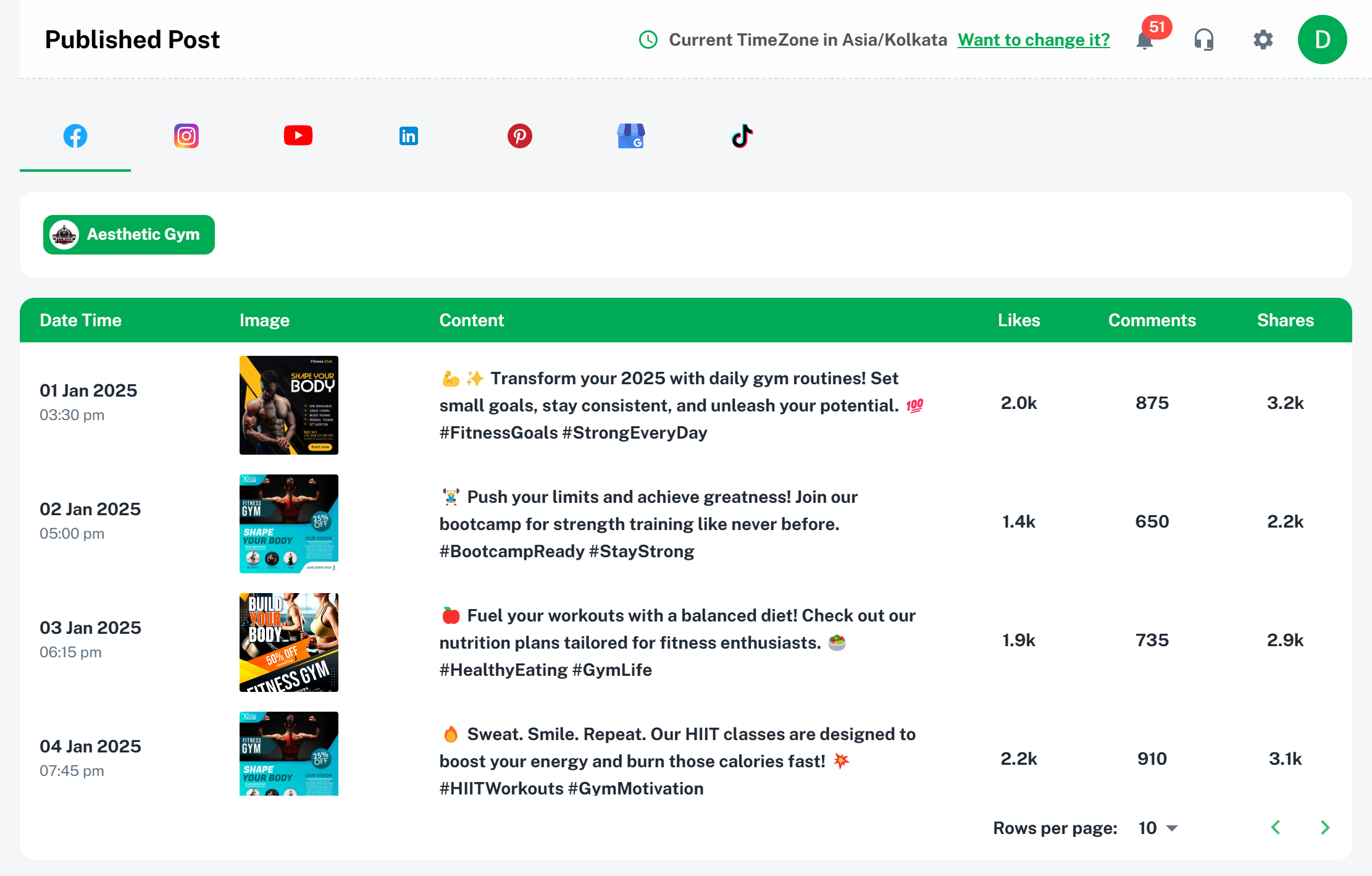Open the 03 Jan Build Your Body thumbnail
The width and height of the screenshot is (1372, 876).
coord(289,642)
